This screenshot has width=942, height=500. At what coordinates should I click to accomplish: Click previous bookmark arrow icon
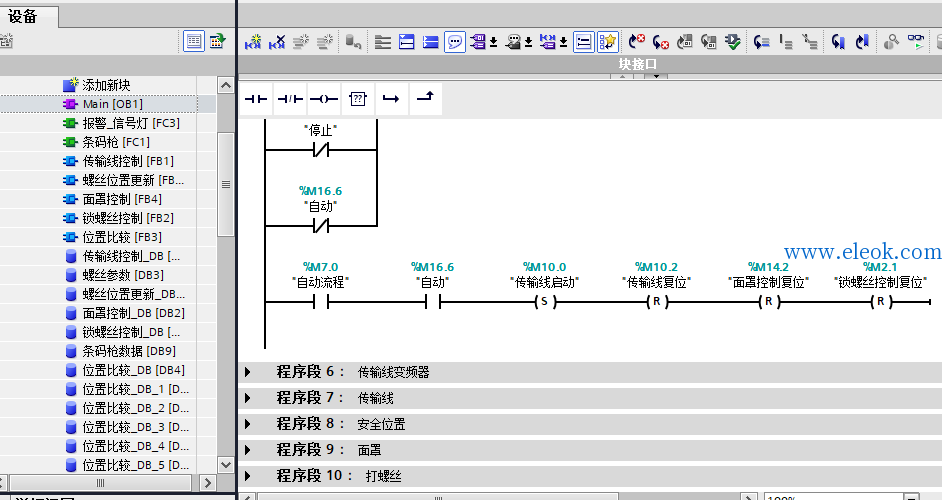(839, 41)
